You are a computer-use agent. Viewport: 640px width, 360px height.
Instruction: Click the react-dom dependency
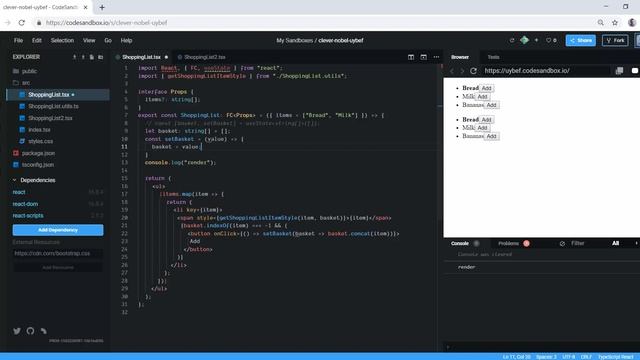[25, 204]
